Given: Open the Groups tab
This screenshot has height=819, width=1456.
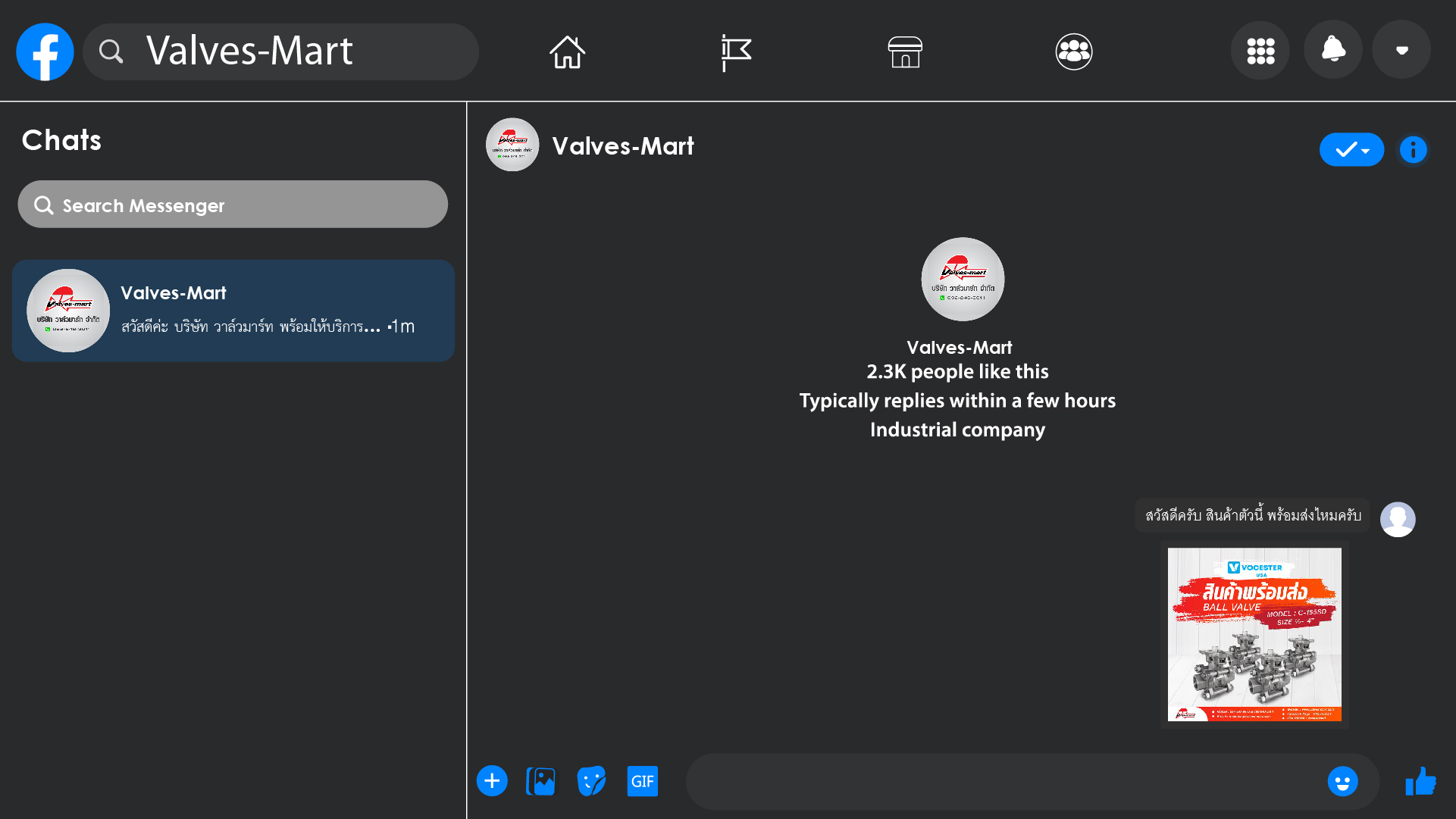Looking at the screenshot, I should 1074,52.
